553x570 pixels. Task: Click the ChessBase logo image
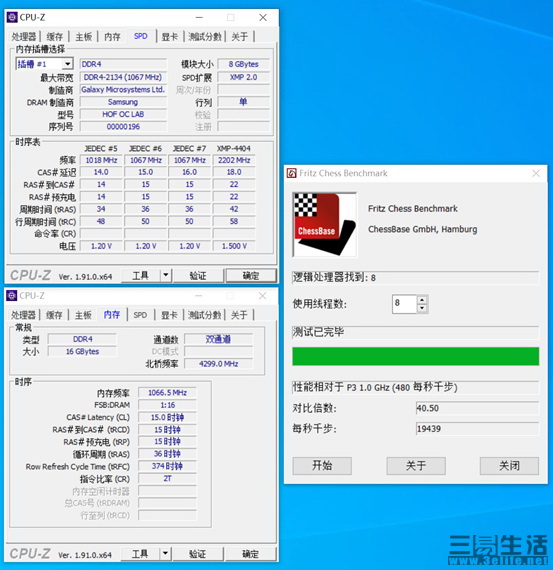(x=325, y=225)
